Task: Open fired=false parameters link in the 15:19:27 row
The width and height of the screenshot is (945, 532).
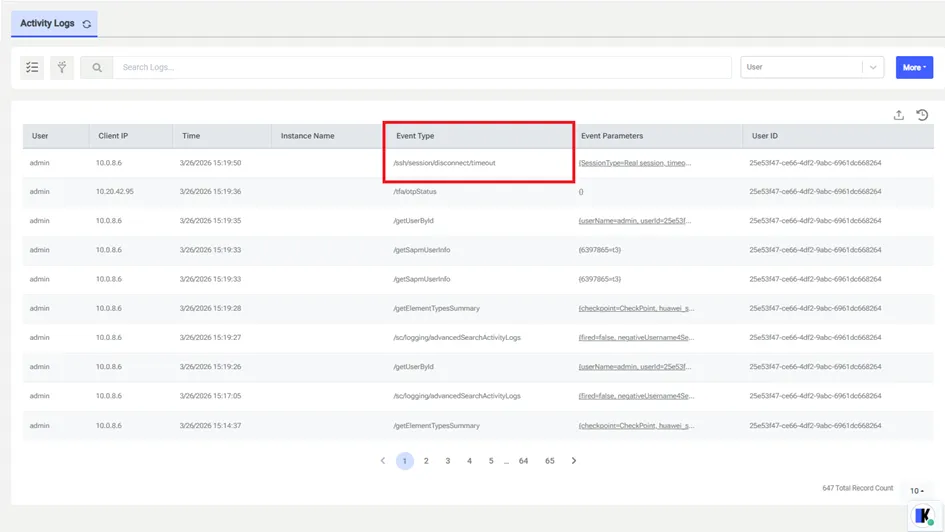Action: [x=636, y=337]
